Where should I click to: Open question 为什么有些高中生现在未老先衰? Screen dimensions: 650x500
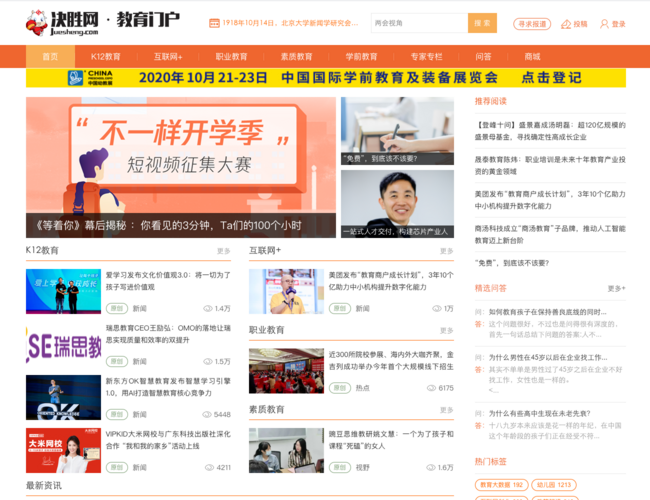pyautogui.click(x=539, y=413)
